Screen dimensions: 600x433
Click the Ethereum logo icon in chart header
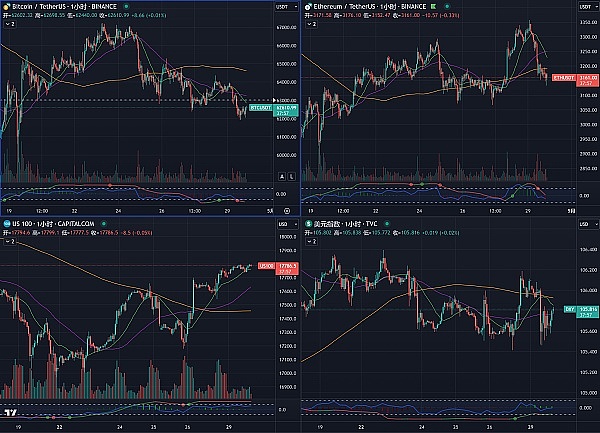[305, 5]
